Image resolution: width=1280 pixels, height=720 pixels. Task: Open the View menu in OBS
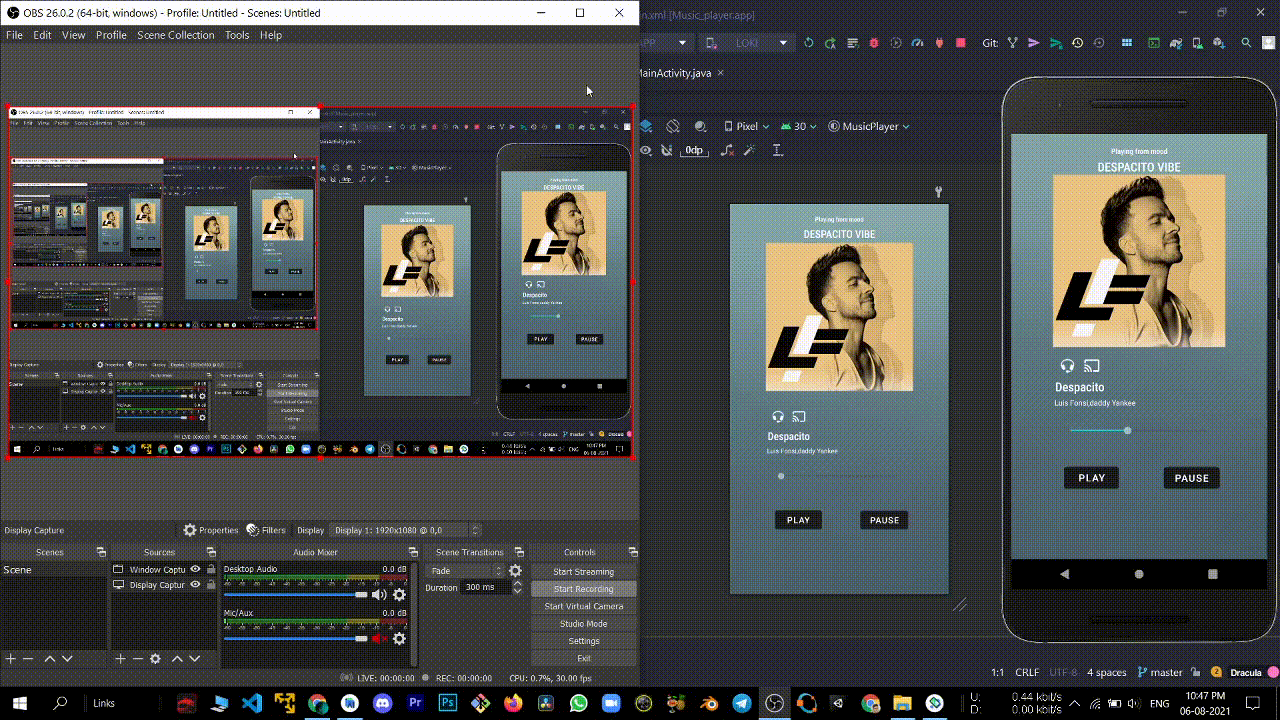(74, 35)
